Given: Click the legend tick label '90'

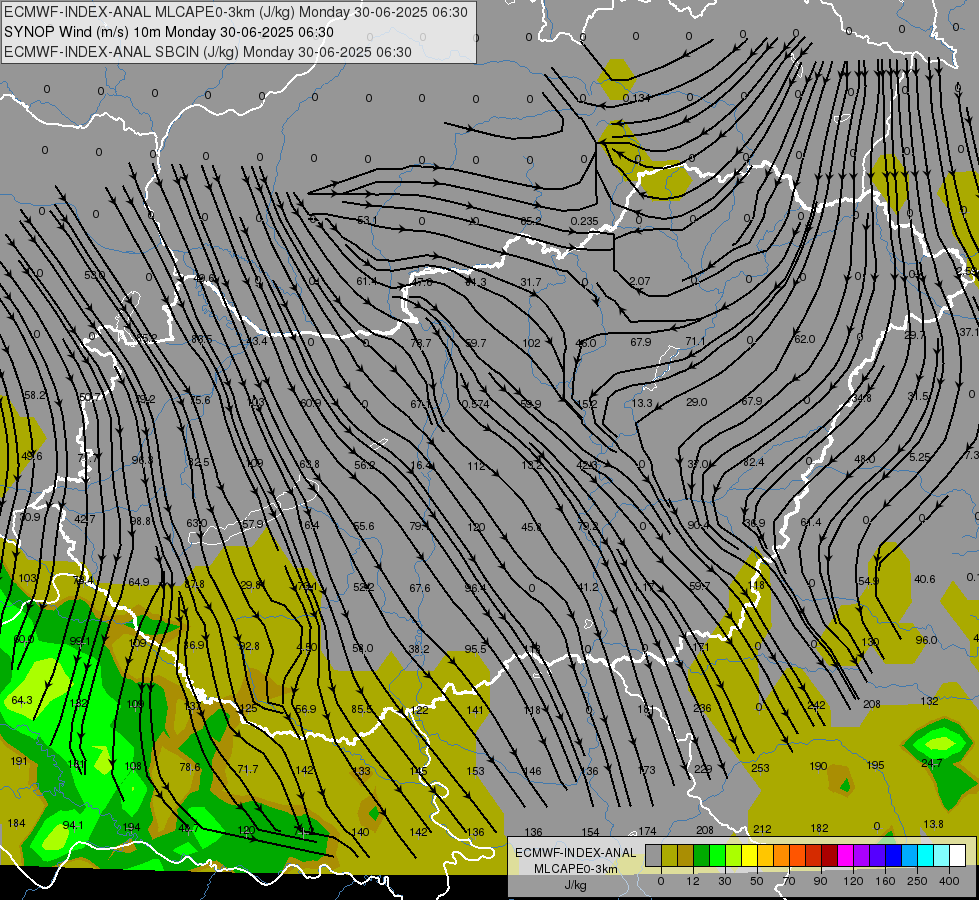Looking at the screenshot, I should point(820,881).
